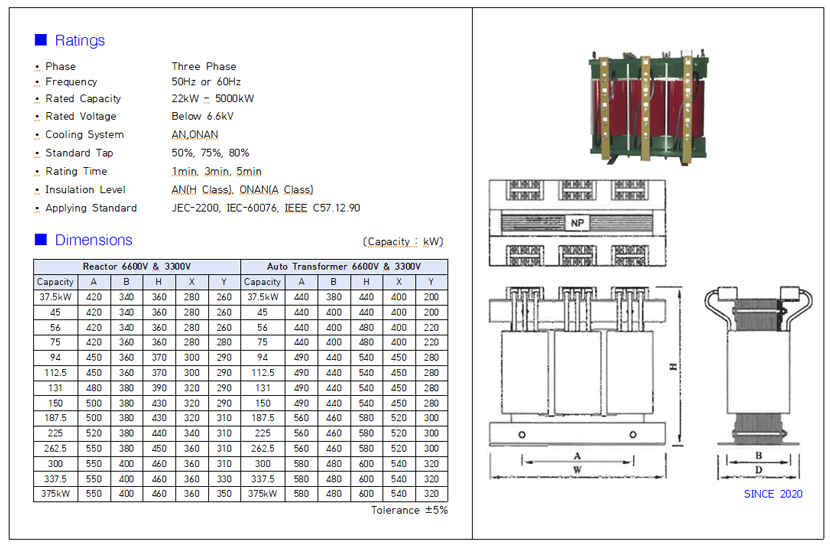The height and width of the screenshot is (550, 830).
Task: Click the "Insulation Level" label
Action: tap(85, 190)
